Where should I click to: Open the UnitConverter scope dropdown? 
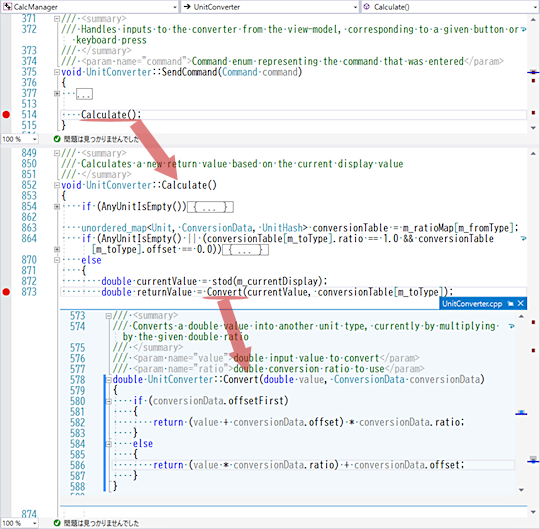pos(270,7)
